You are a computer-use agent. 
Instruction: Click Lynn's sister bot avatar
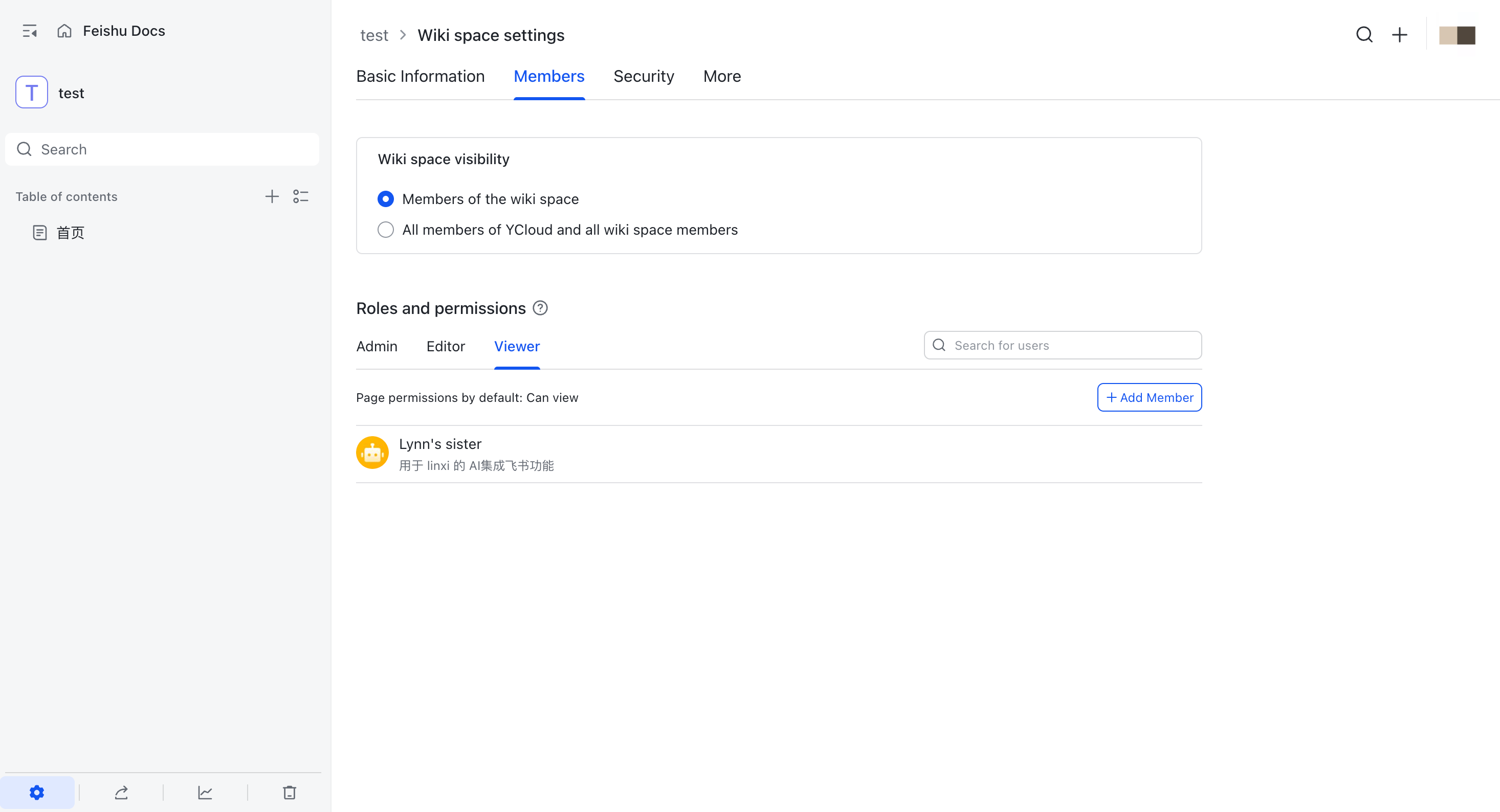tap(372, 453)
